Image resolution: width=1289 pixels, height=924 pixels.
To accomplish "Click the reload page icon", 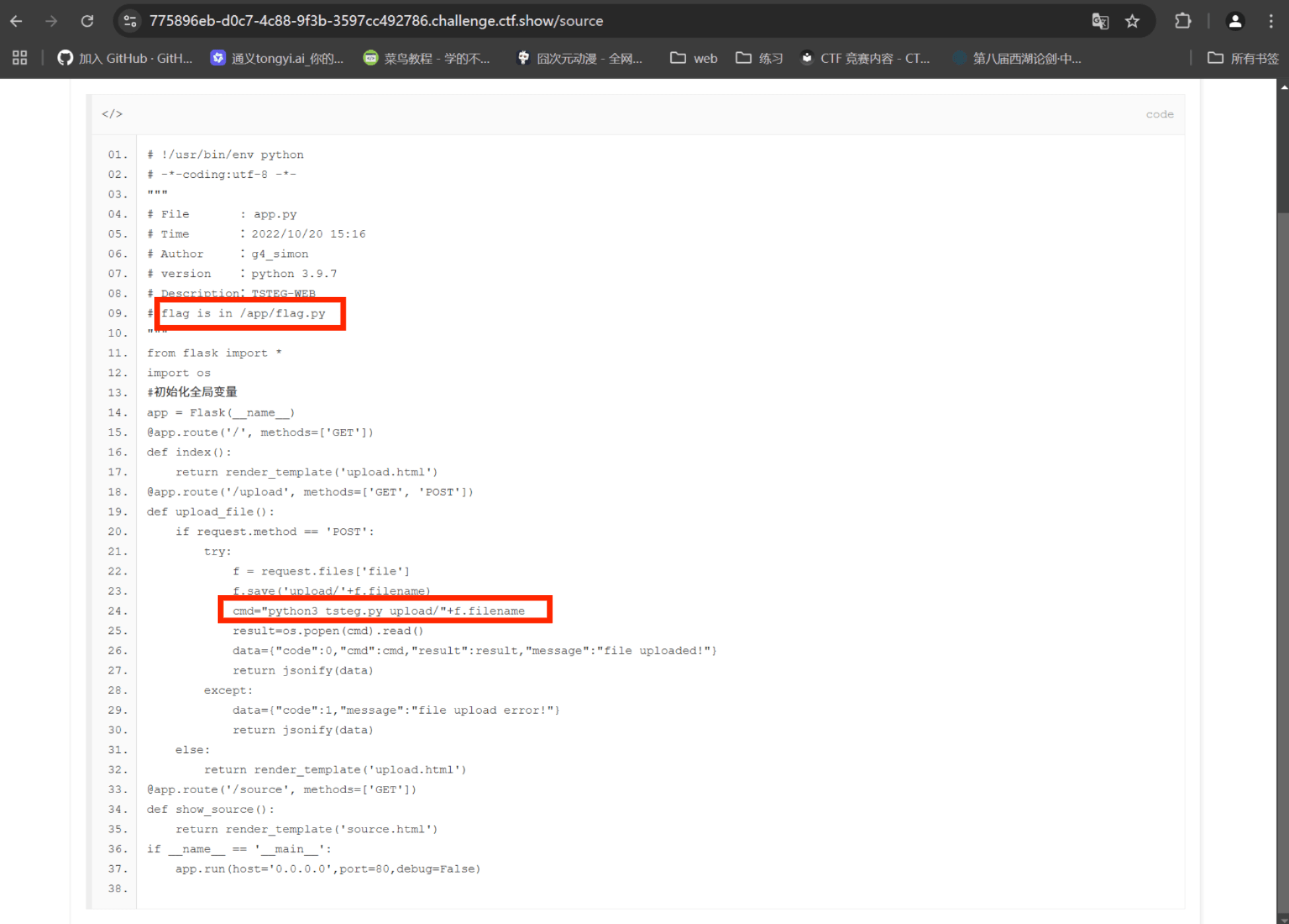I will 87,21.
